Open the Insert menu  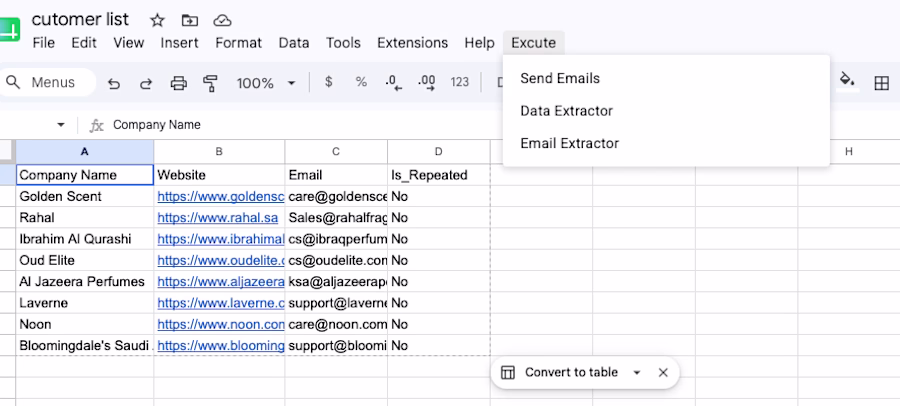pyautogui.click(x=179, y=43)
